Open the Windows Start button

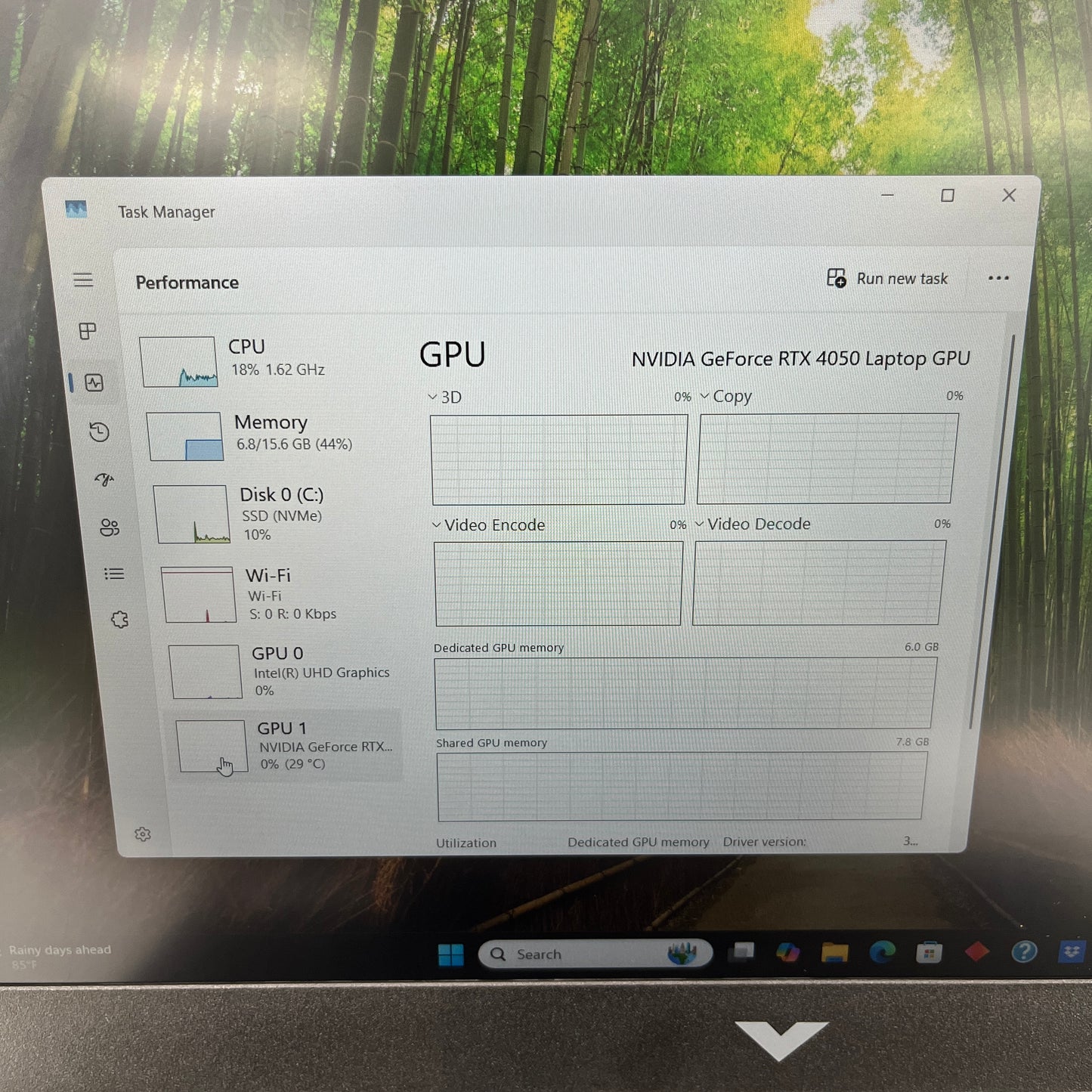coord(451,955)
